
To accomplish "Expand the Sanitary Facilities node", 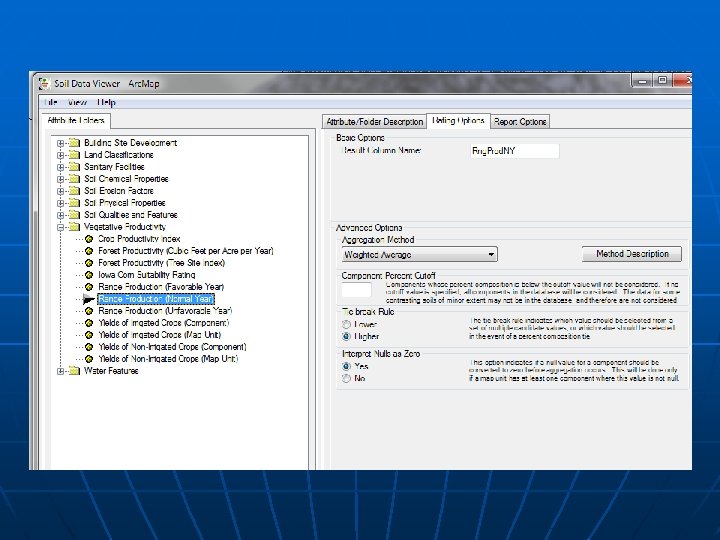I will pyautogui.click(x=60, y=167).
